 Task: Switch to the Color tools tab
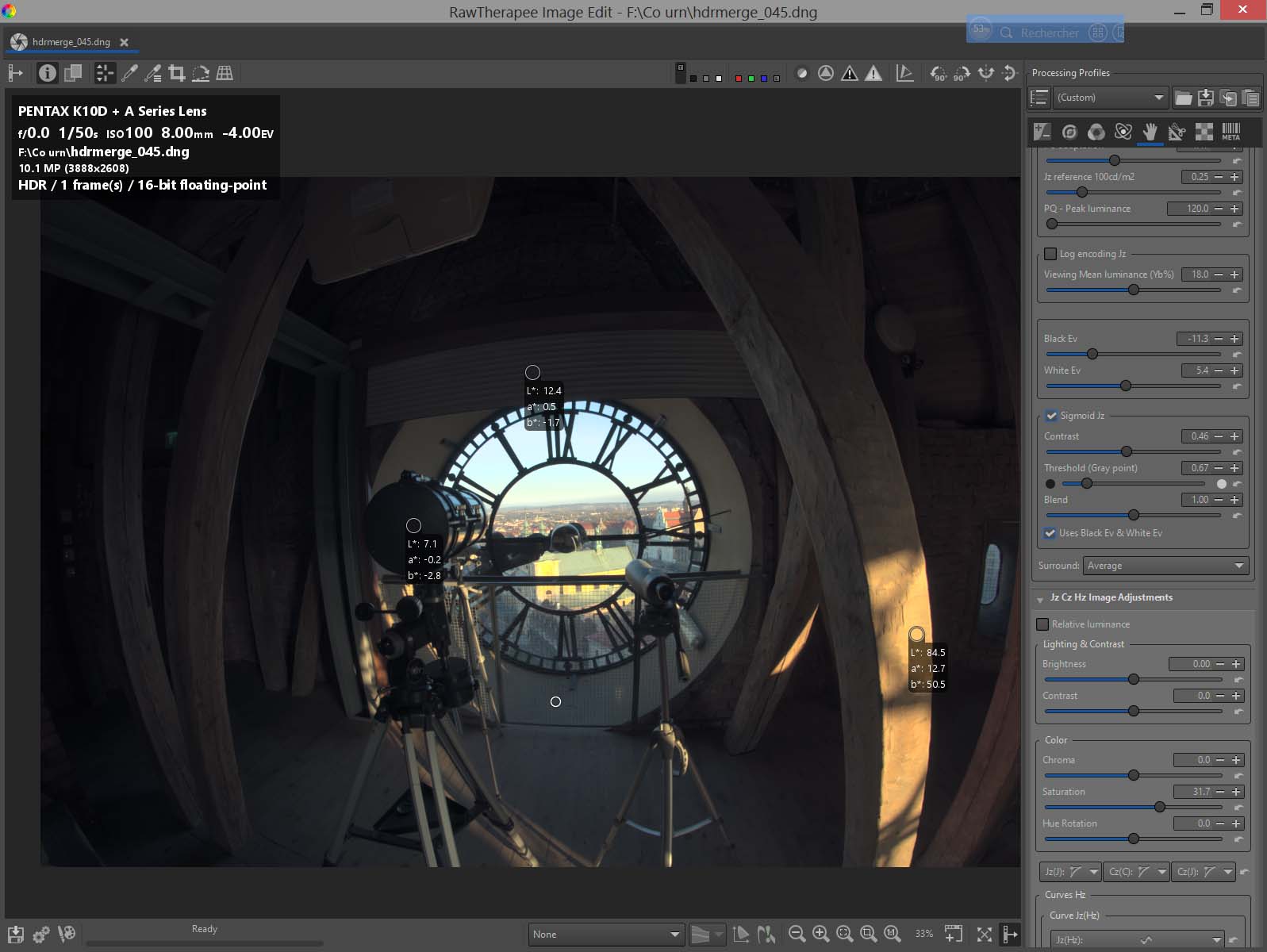tap(1096, 132)
